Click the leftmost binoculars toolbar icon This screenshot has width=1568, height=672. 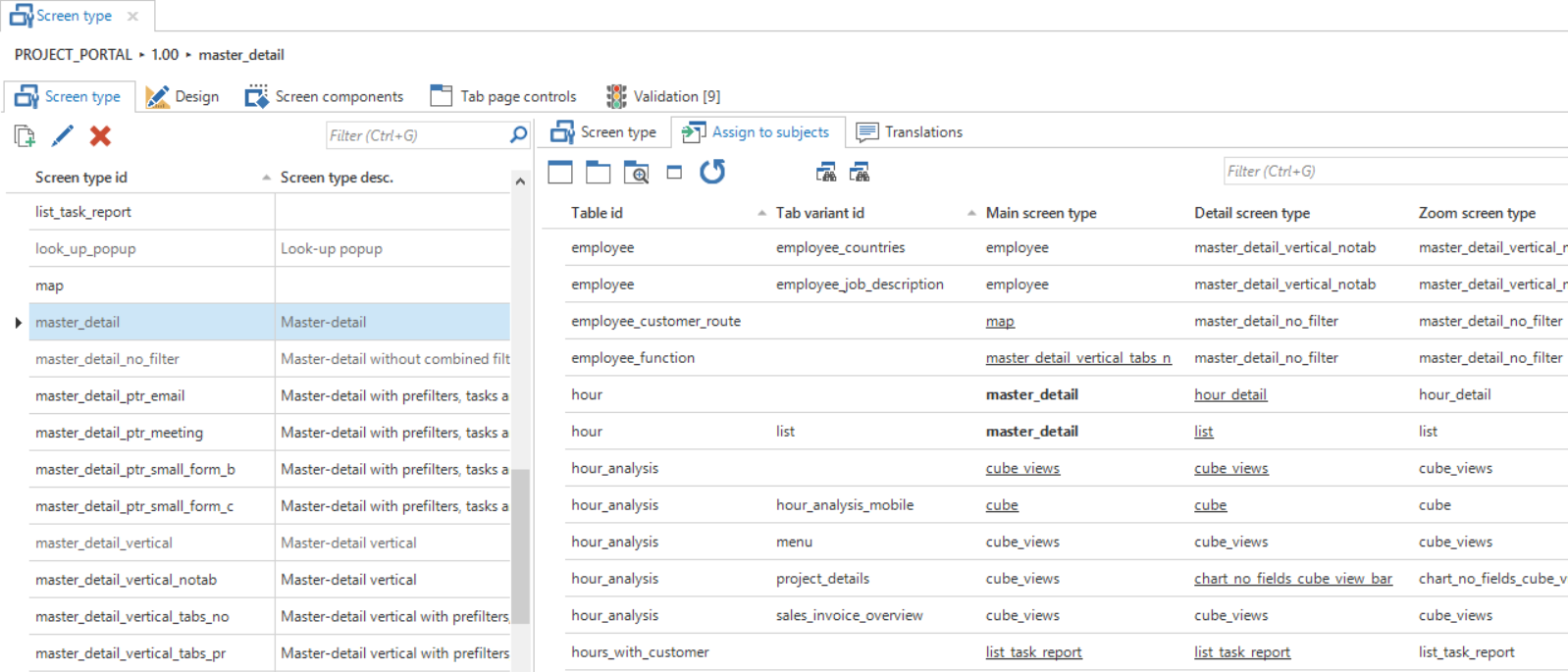click(x=826, y=173)
